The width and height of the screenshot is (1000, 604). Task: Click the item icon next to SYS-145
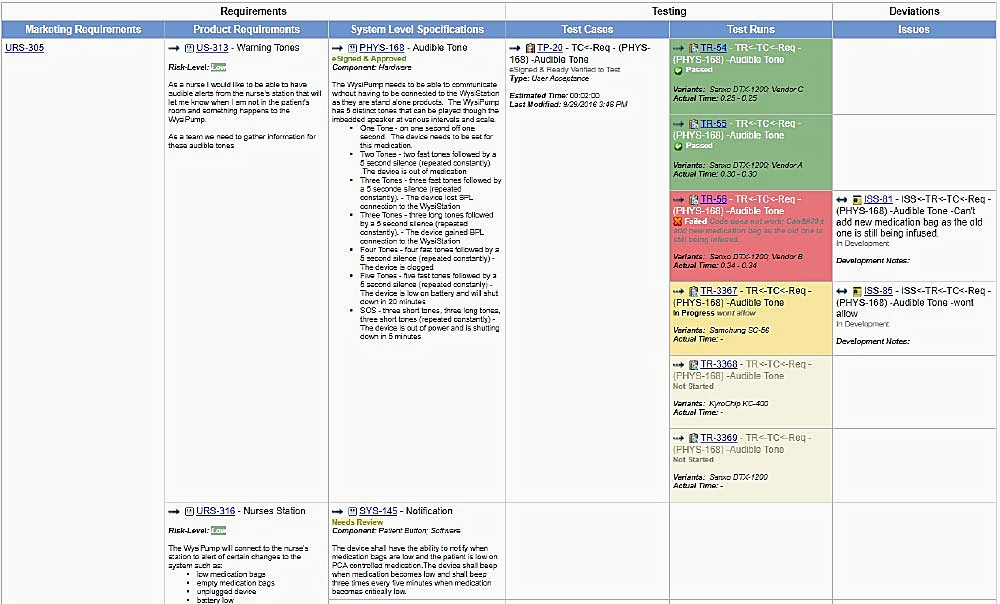(x=351, y=511)
